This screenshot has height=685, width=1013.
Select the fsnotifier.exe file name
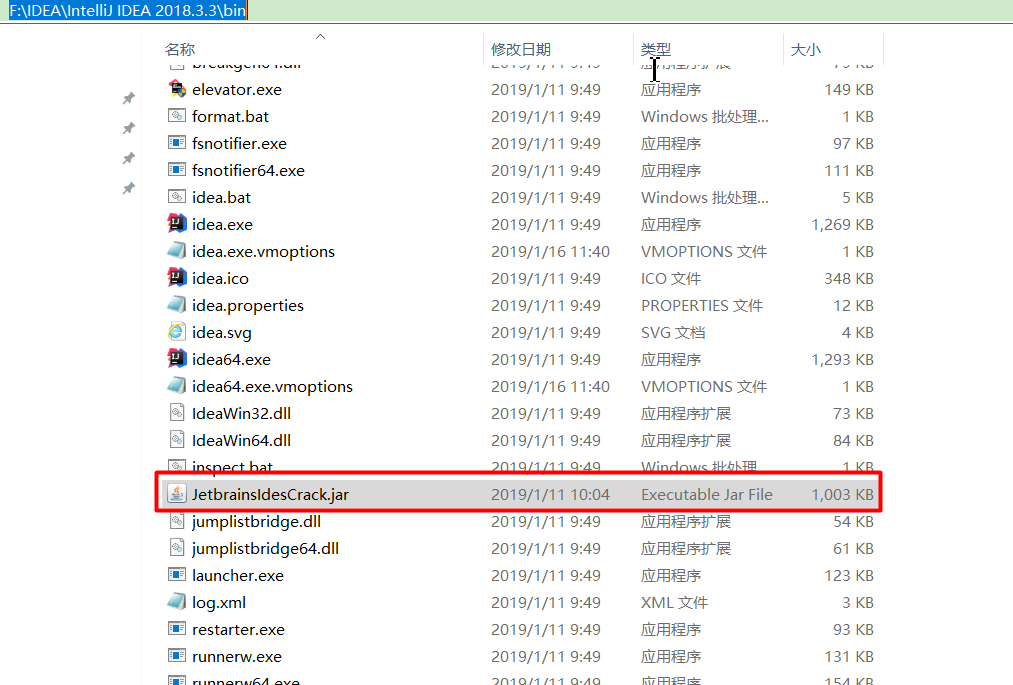(239, 143)
